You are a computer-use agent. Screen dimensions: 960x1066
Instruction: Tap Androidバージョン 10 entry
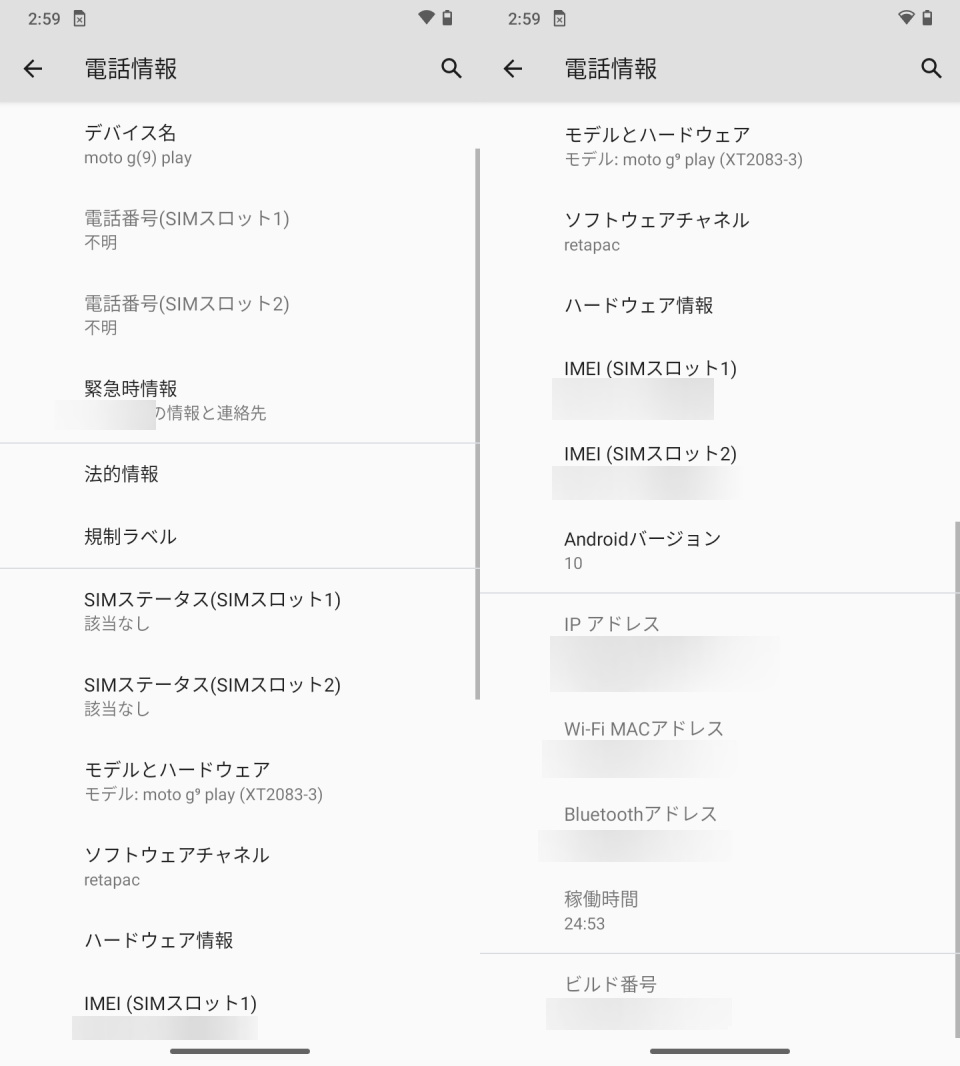click(x=718, y=550)
